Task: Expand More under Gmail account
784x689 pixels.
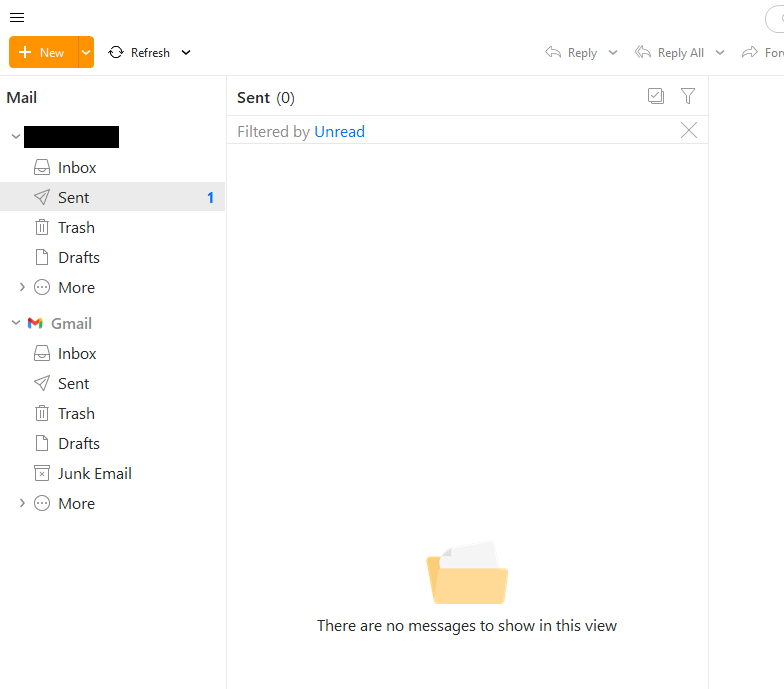Action: pos(22,503)
